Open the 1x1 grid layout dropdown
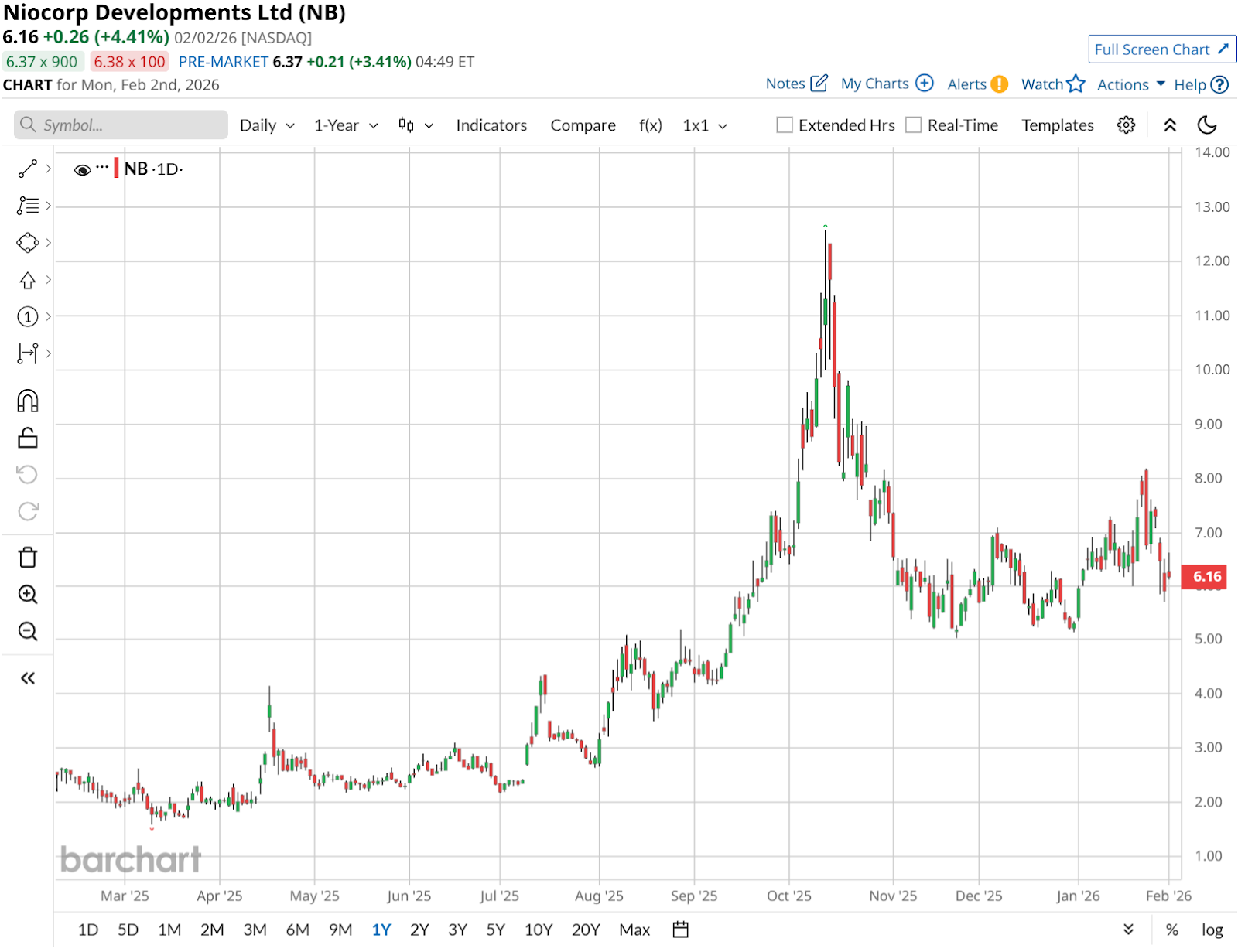The width and height of the screenshot is (1238, 952). click(x=705, y=125)
